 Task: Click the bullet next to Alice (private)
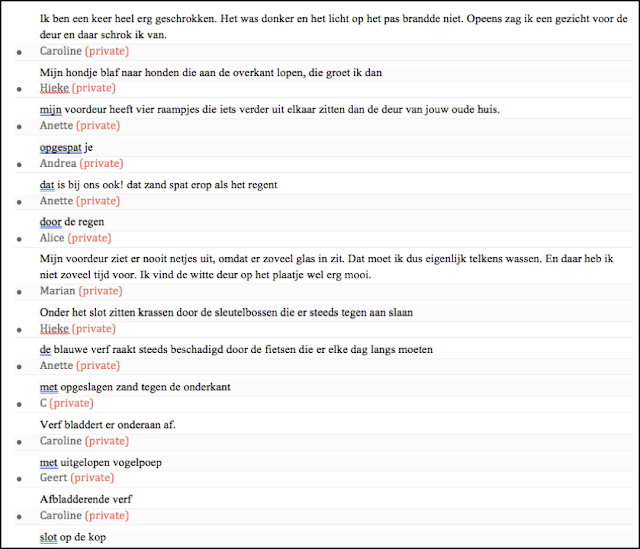coord(19,239)
